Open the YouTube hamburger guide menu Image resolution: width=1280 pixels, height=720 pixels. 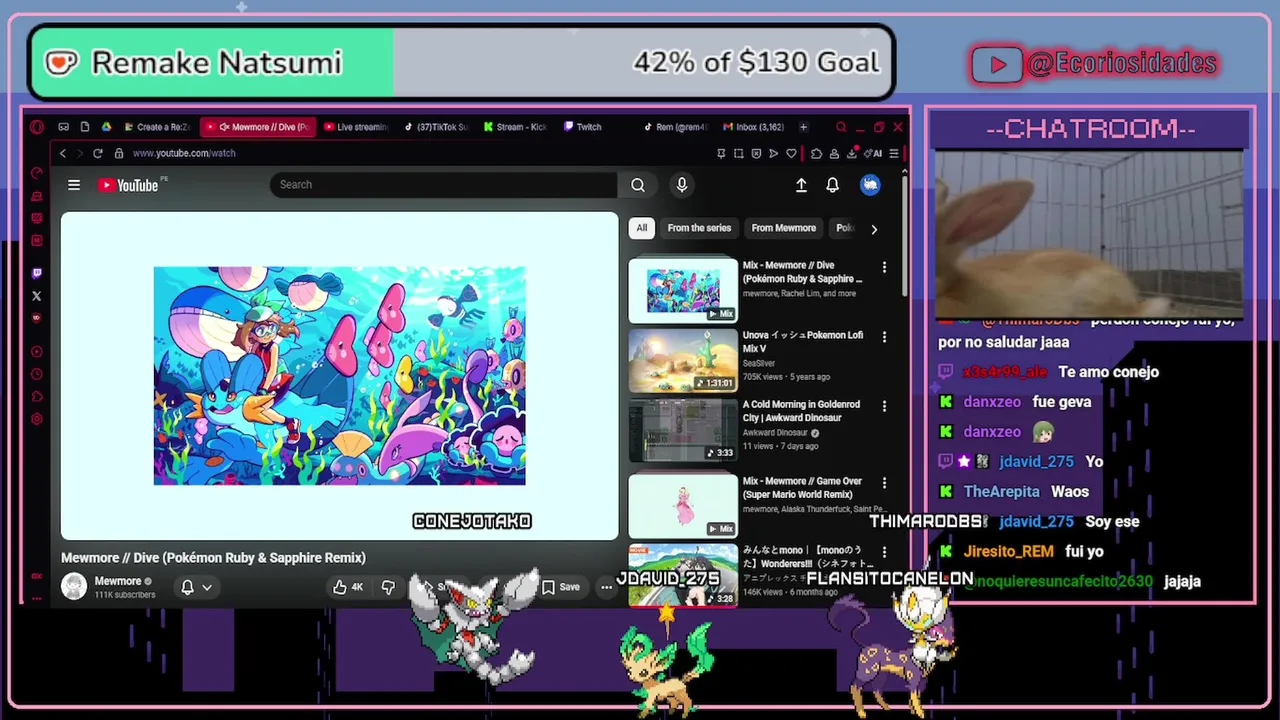tap(74, 185)
